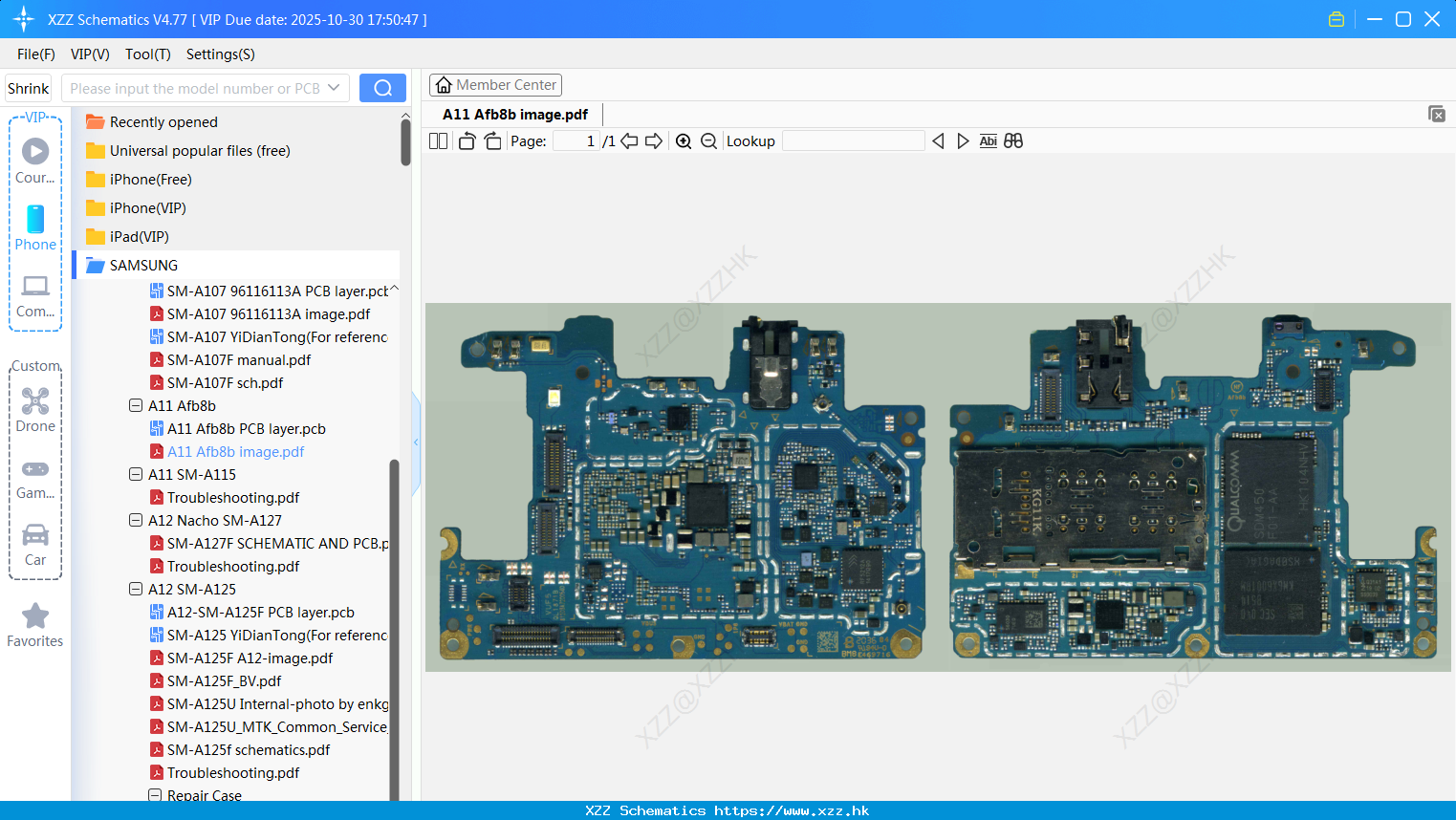Select the Phone category icon
The image size is (1456, 820).
35,227
